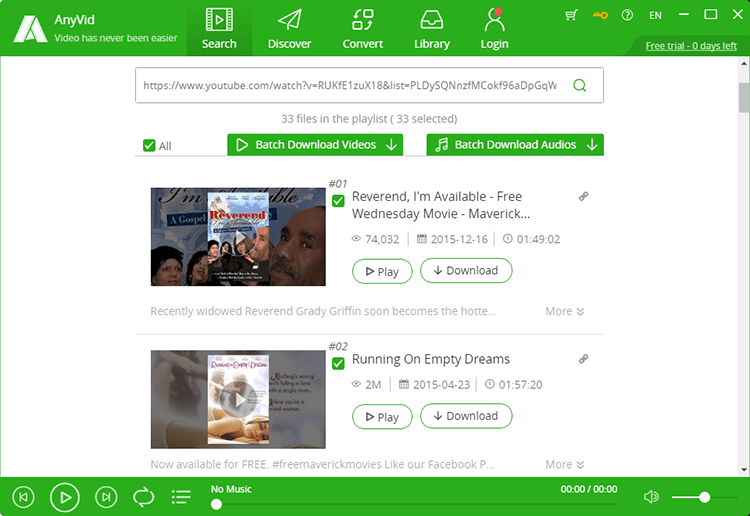Click Free trial - 0 days left link
Viewport: 750px width, 516px height.
pos(691,46)
